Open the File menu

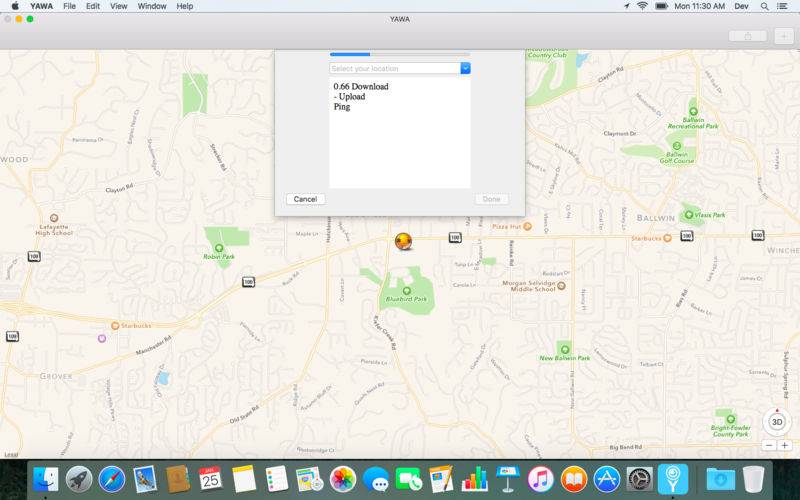coord(69,6)
